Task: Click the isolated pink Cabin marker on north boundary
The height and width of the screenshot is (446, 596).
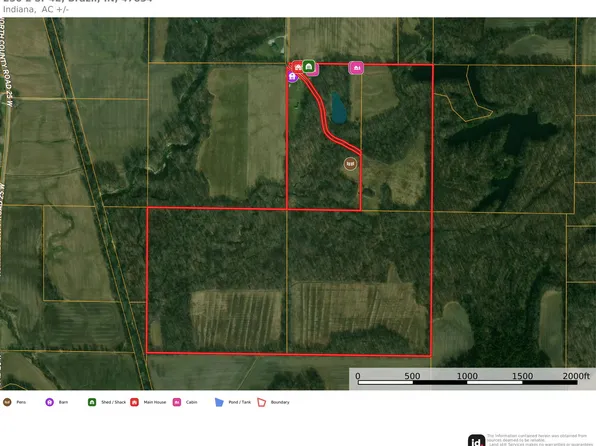Action: pos(356,68)
